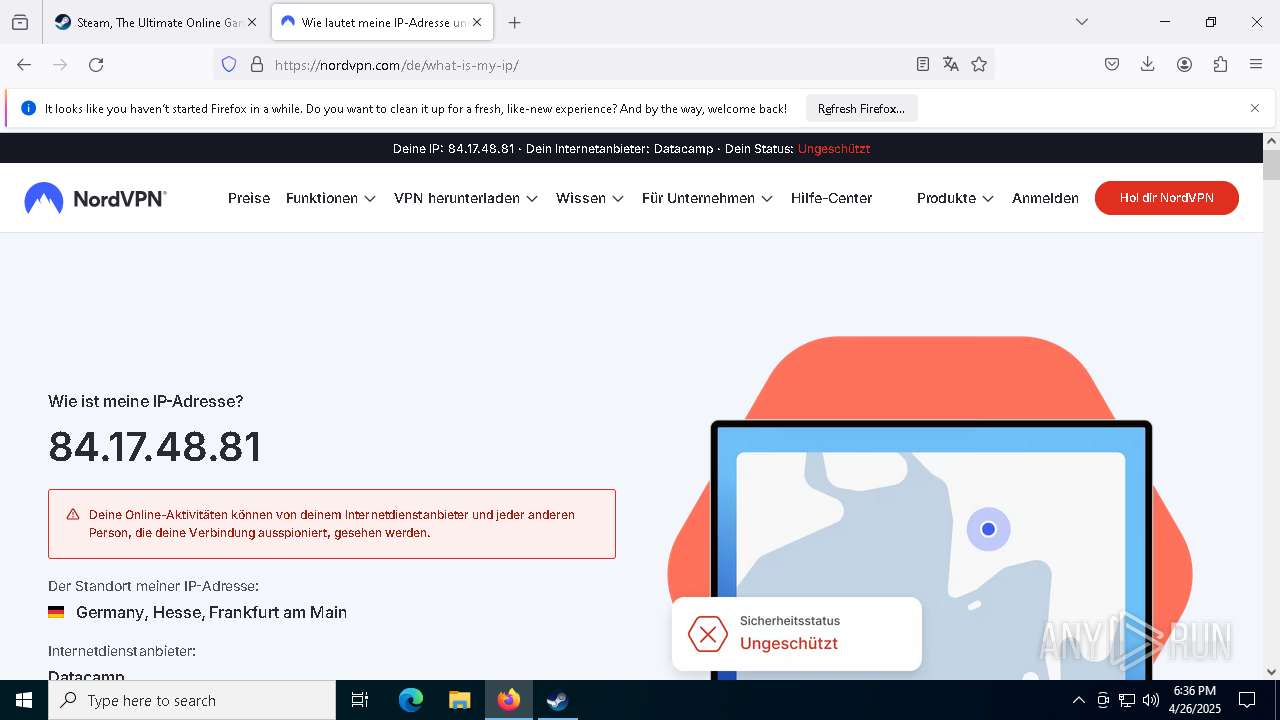Close the Steam tab
Viewport: 1280px width, 720px height.
[x=251, y=22]
